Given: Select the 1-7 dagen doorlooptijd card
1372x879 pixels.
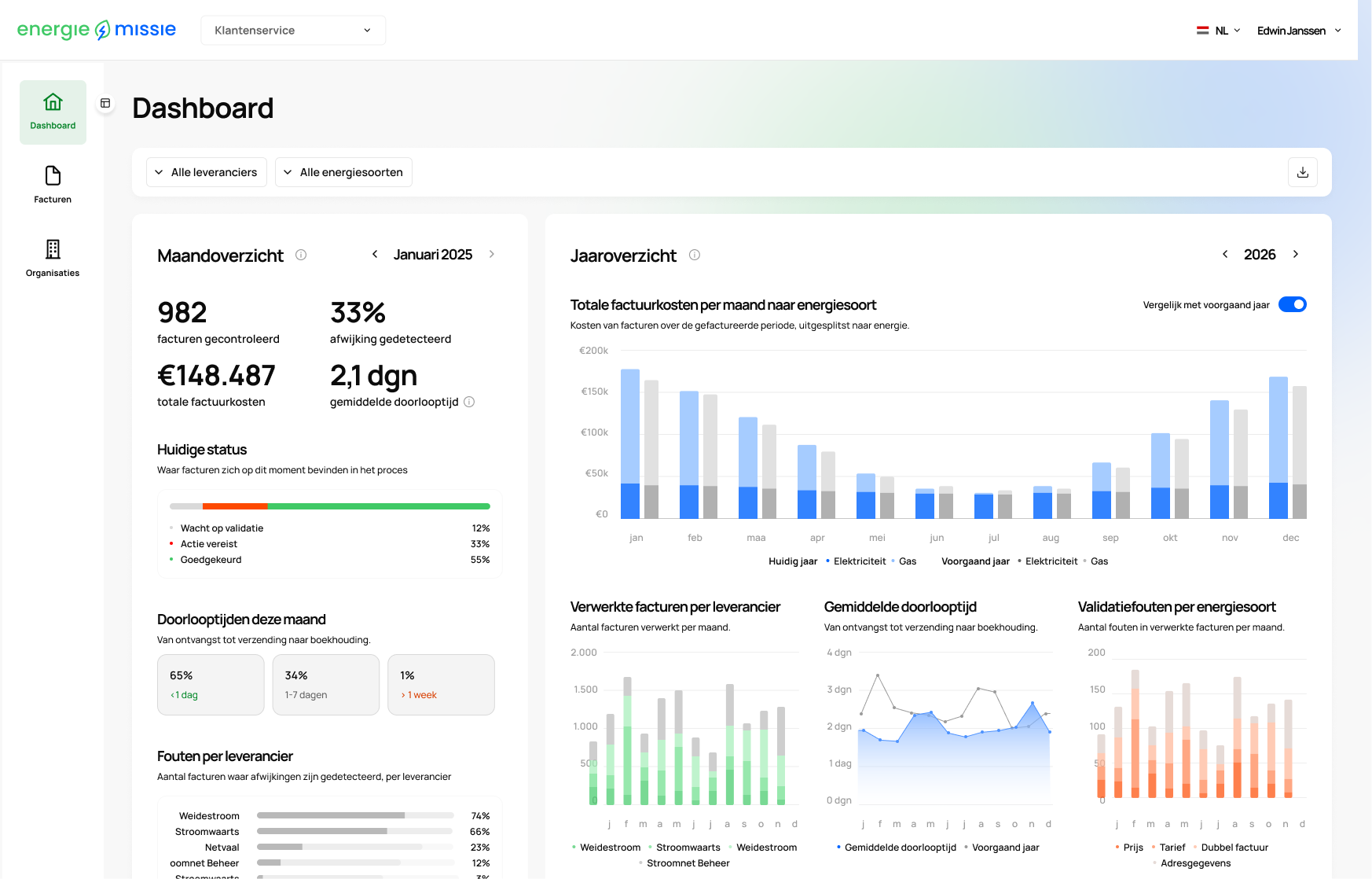Looking at the screenshot, I should point(326,685).
